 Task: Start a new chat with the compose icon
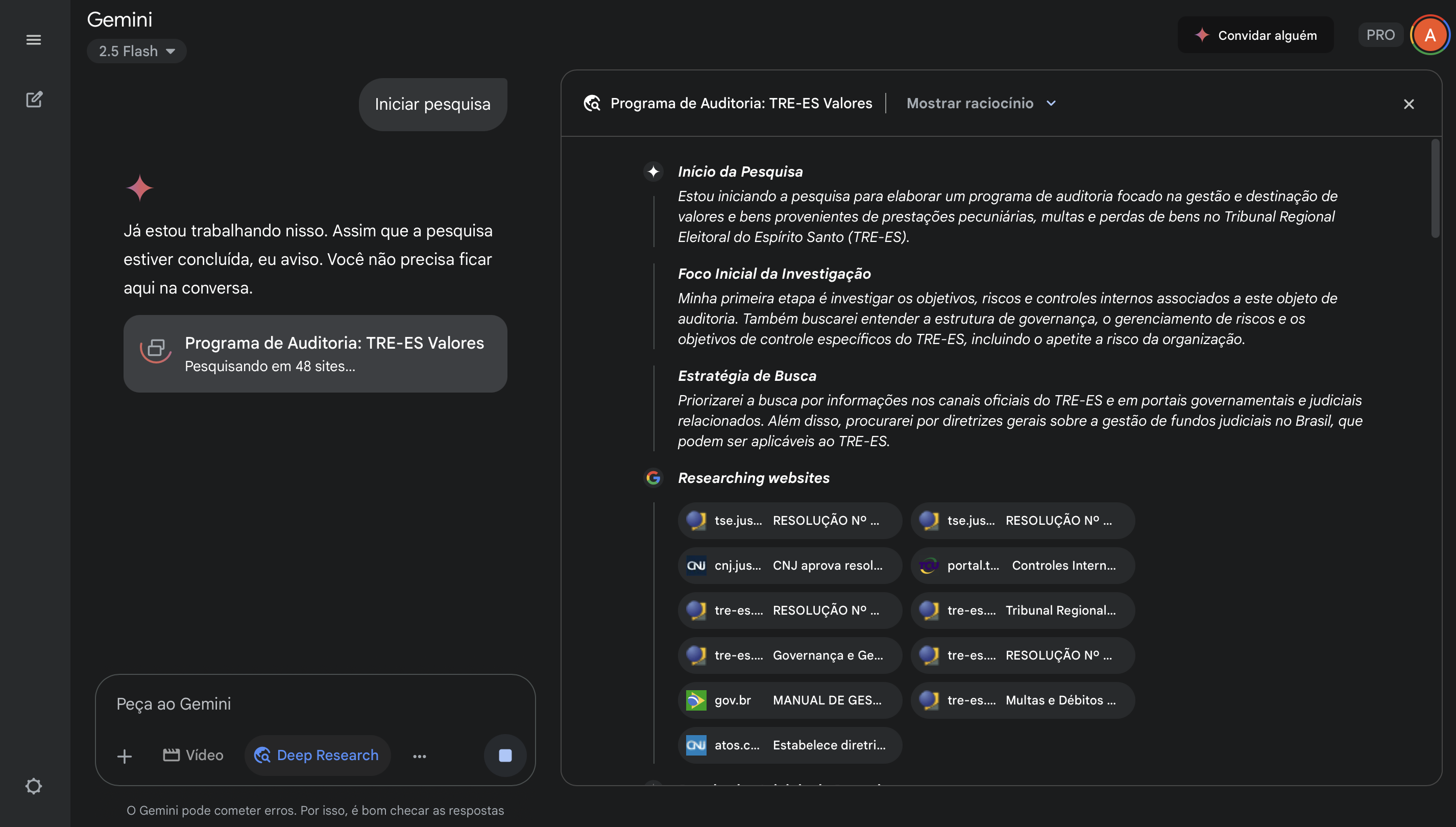[34, 100]
